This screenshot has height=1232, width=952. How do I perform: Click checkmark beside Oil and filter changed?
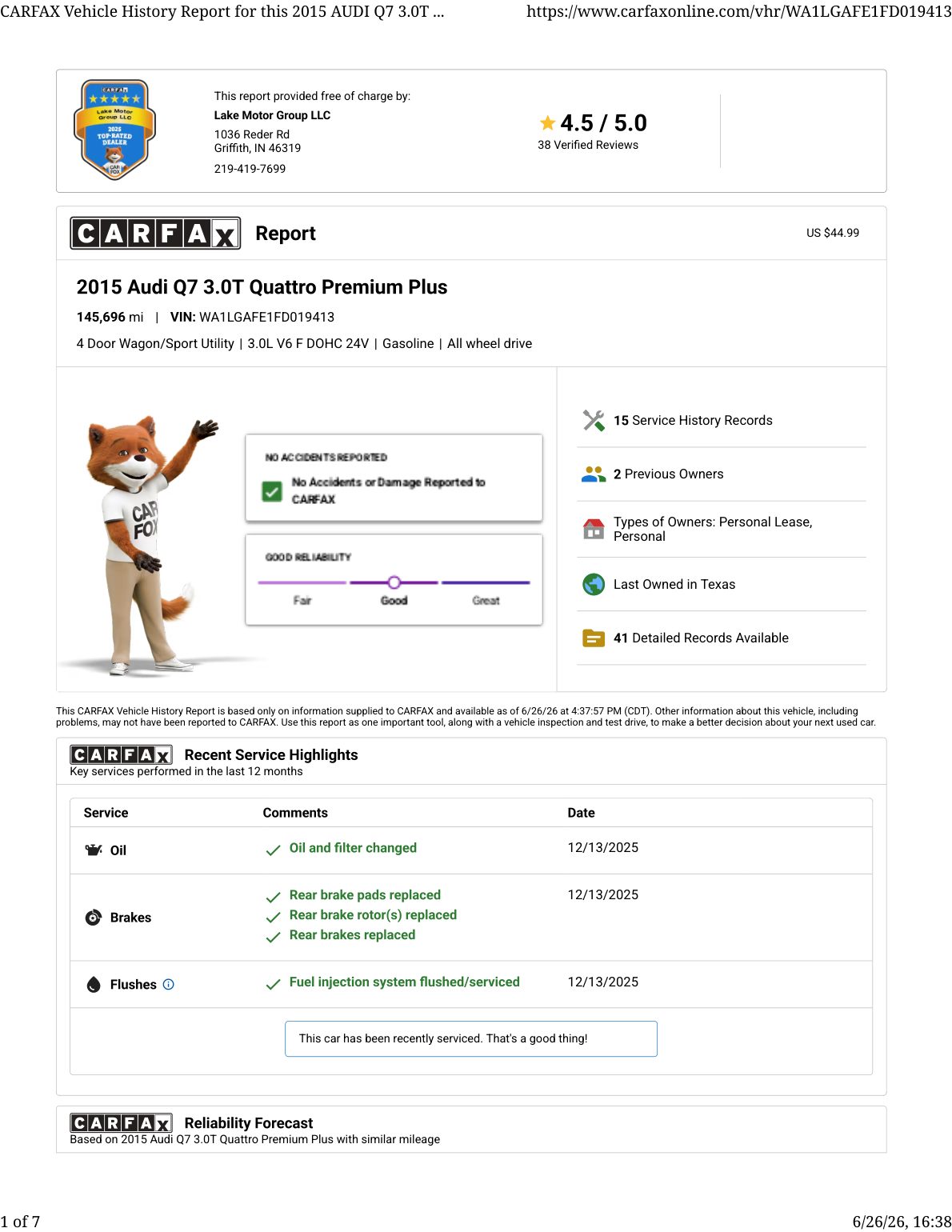pos(273,850)
